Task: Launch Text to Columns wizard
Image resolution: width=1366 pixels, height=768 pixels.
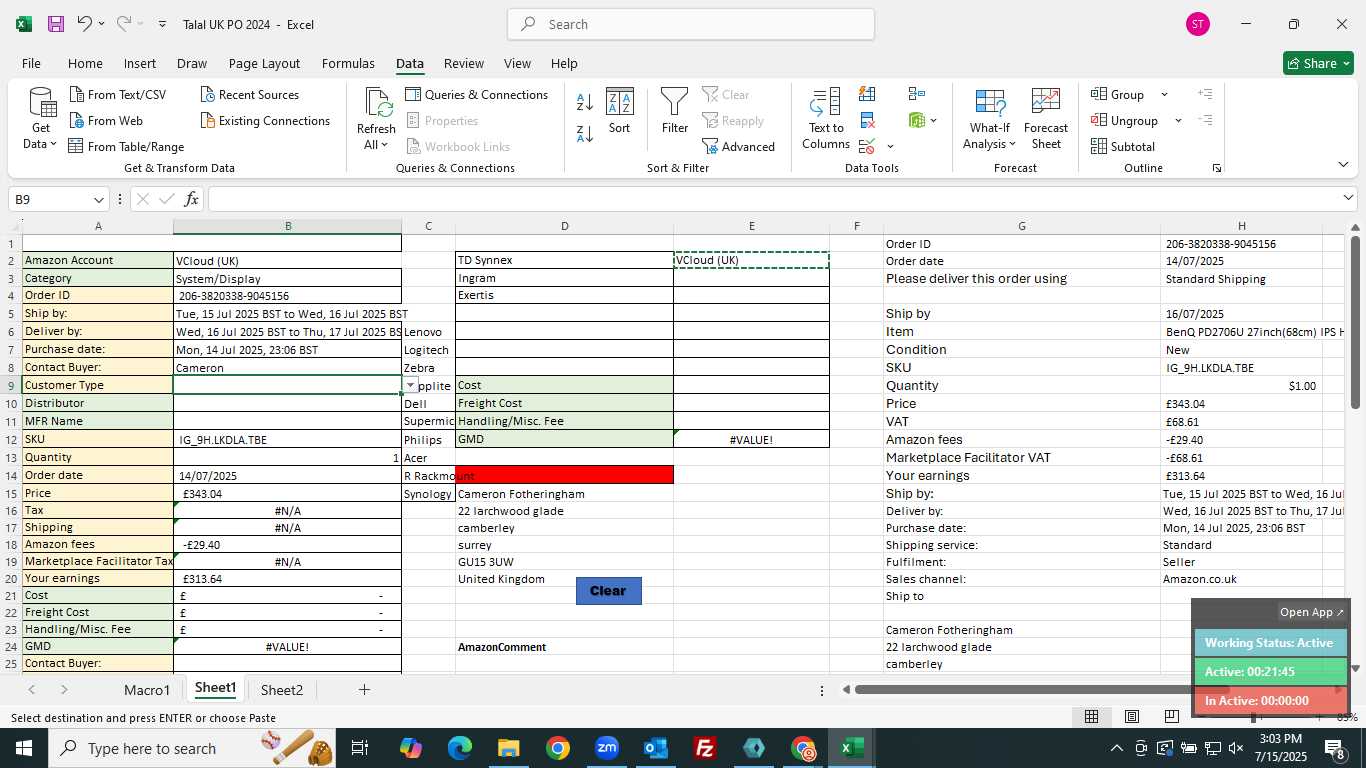Action: pos(826,119)
